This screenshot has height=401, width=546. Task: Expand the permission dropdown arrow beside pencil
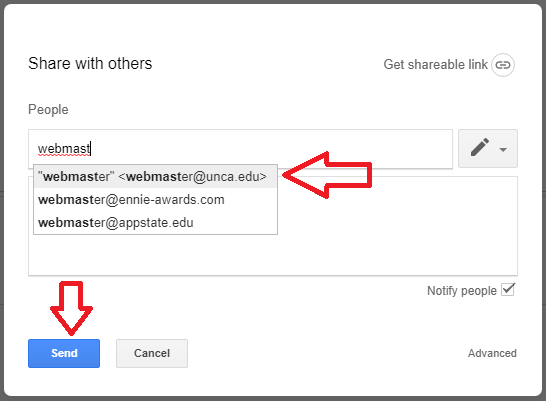(503, 150)
